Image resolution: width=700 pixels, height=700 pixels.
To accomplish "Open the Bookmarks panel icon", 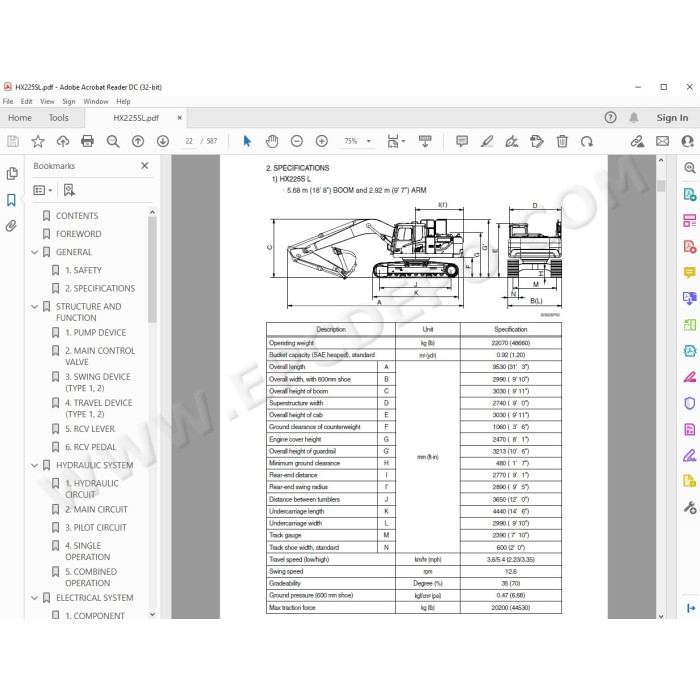I will (x=12, y=200).
